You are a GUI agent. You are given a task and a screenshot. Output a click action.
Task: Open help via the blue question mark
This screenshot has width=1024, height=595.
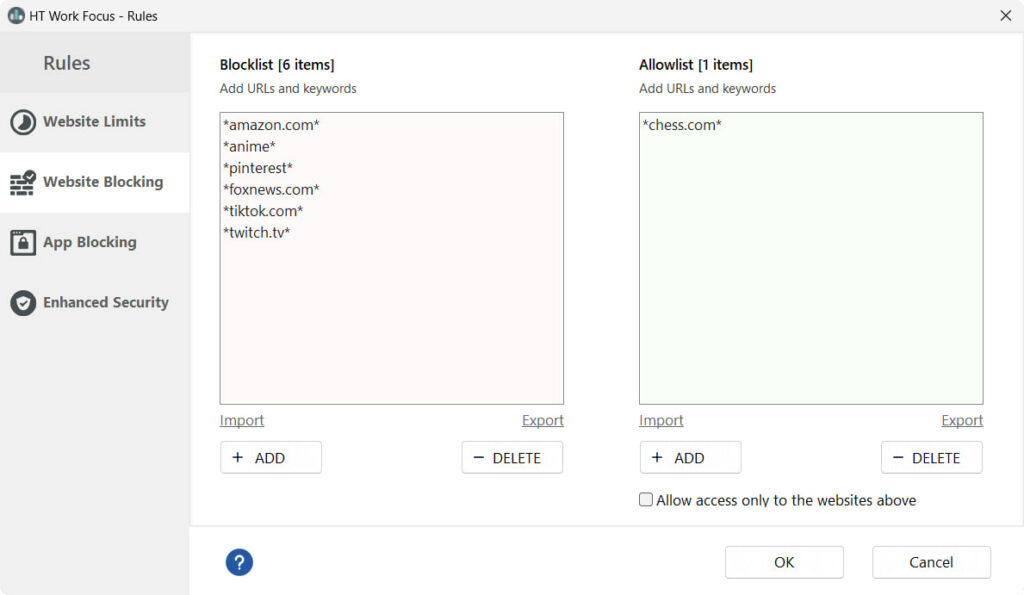(239, 562)
